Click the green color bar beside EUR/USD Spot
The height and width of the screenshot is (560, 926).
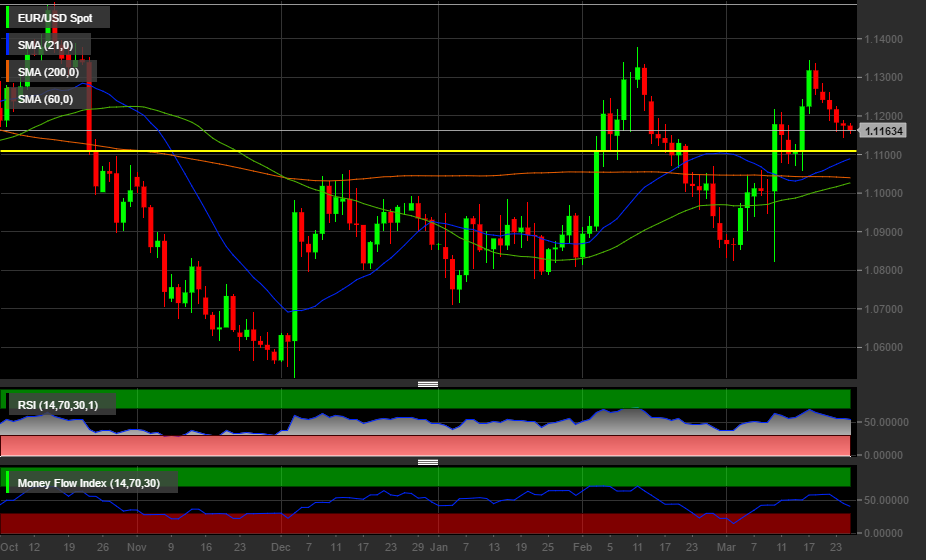pos(8,17)
